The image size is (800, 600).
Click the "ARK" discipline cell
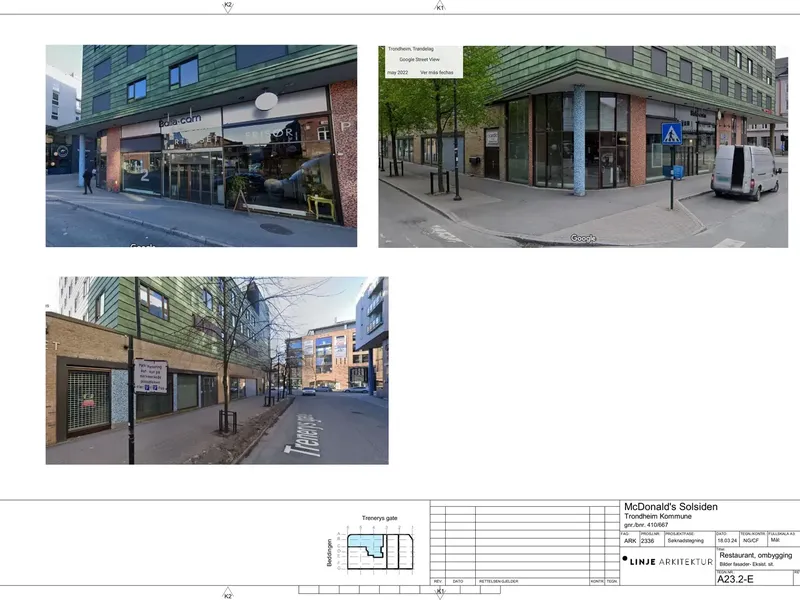pos(630,541)
